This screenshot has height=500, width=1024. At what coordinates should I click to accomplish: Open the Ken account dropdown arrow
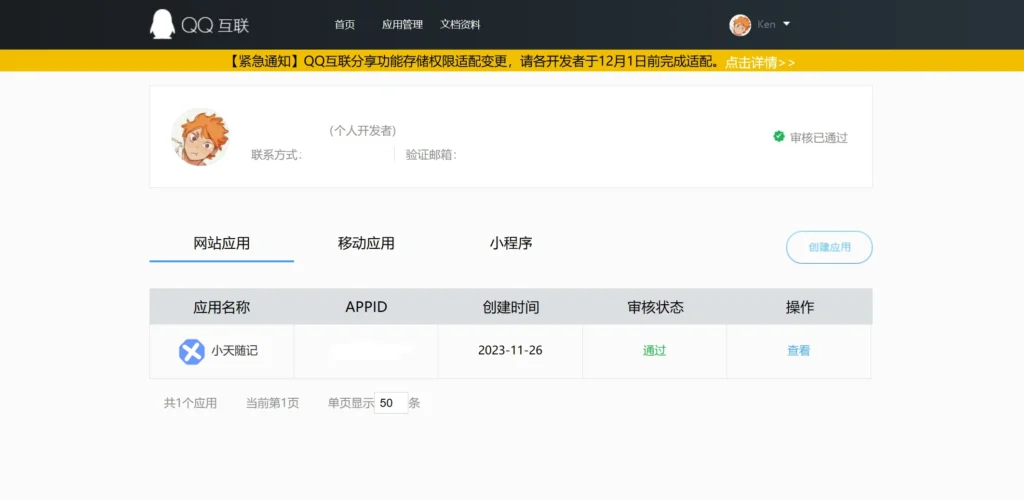pyautogui.click(x=786, y=23)
